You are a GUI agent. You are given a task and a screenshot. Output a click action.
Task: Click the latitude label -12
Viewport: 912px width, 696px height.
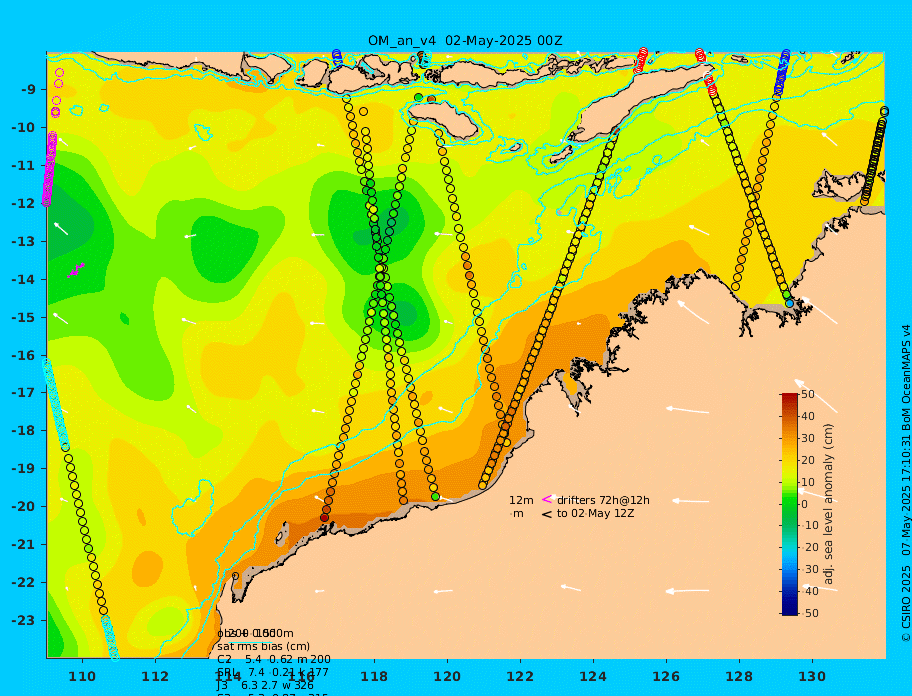point(25,204)
